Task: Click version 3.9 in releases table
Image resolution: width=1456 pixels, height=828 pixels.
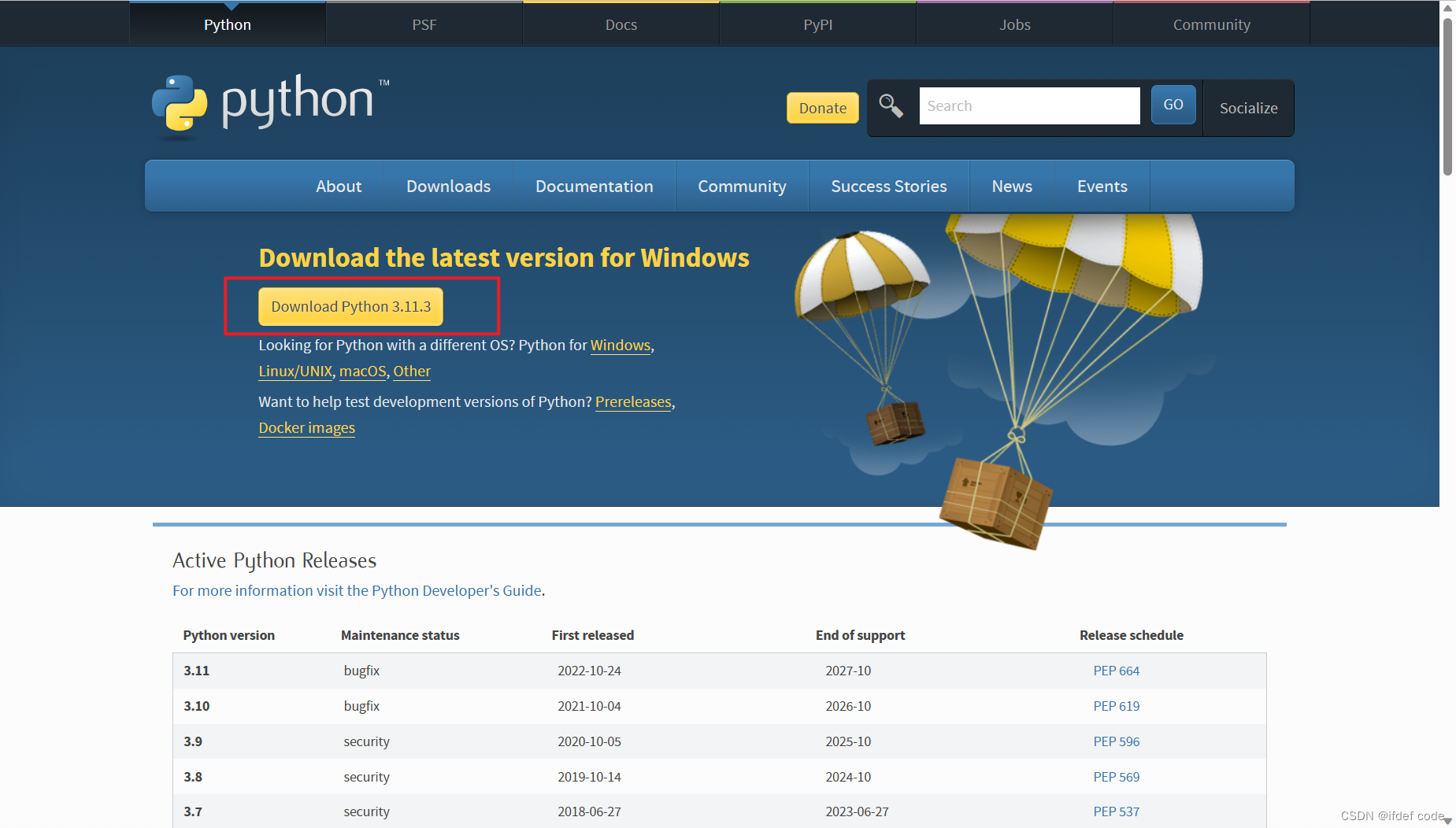Action: 193,741
